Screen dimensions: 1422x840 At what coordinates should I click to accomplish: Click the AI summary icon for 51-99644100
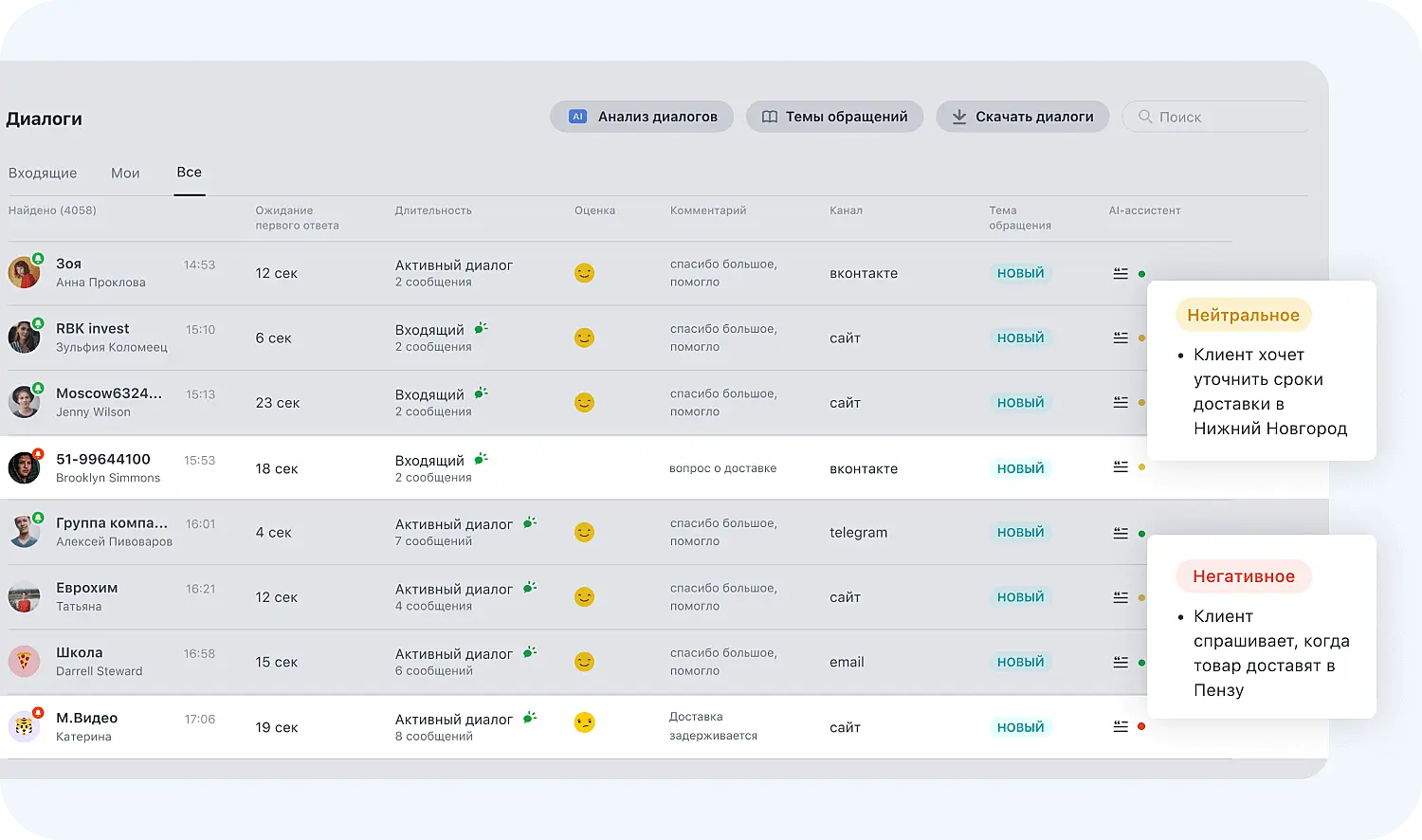coord(1120,466)
